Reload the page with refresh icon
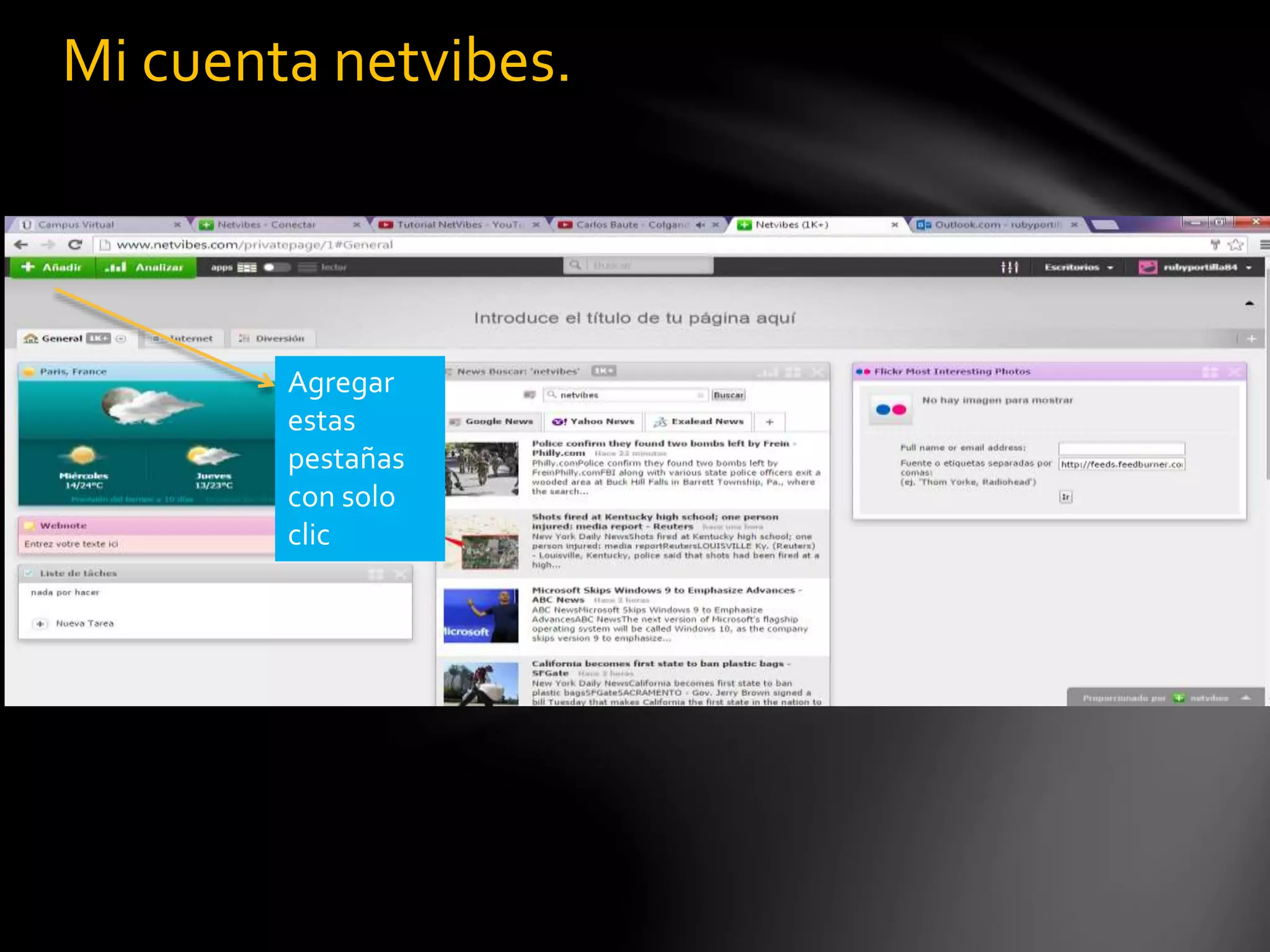Screen dimensions: 1270x952 pyautogui.click(x=75, y=245)
